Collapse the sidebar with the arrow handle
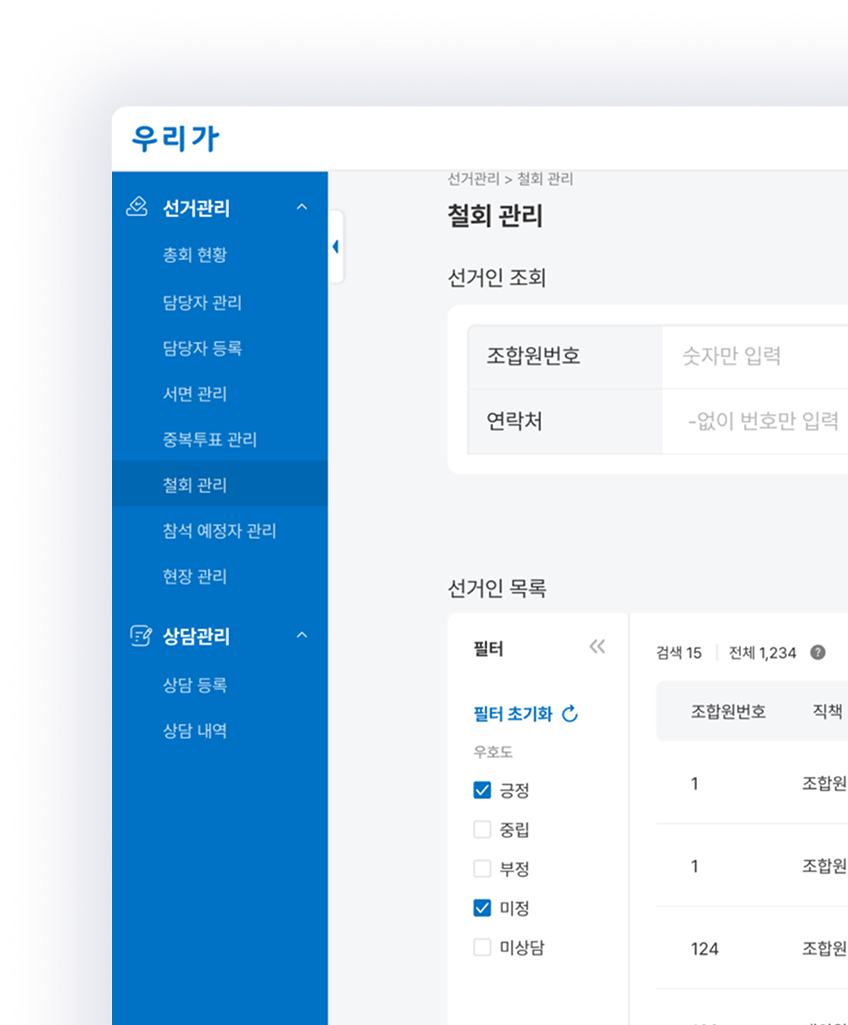Screen dimensions: 848x1025 [x=335, y=246]
